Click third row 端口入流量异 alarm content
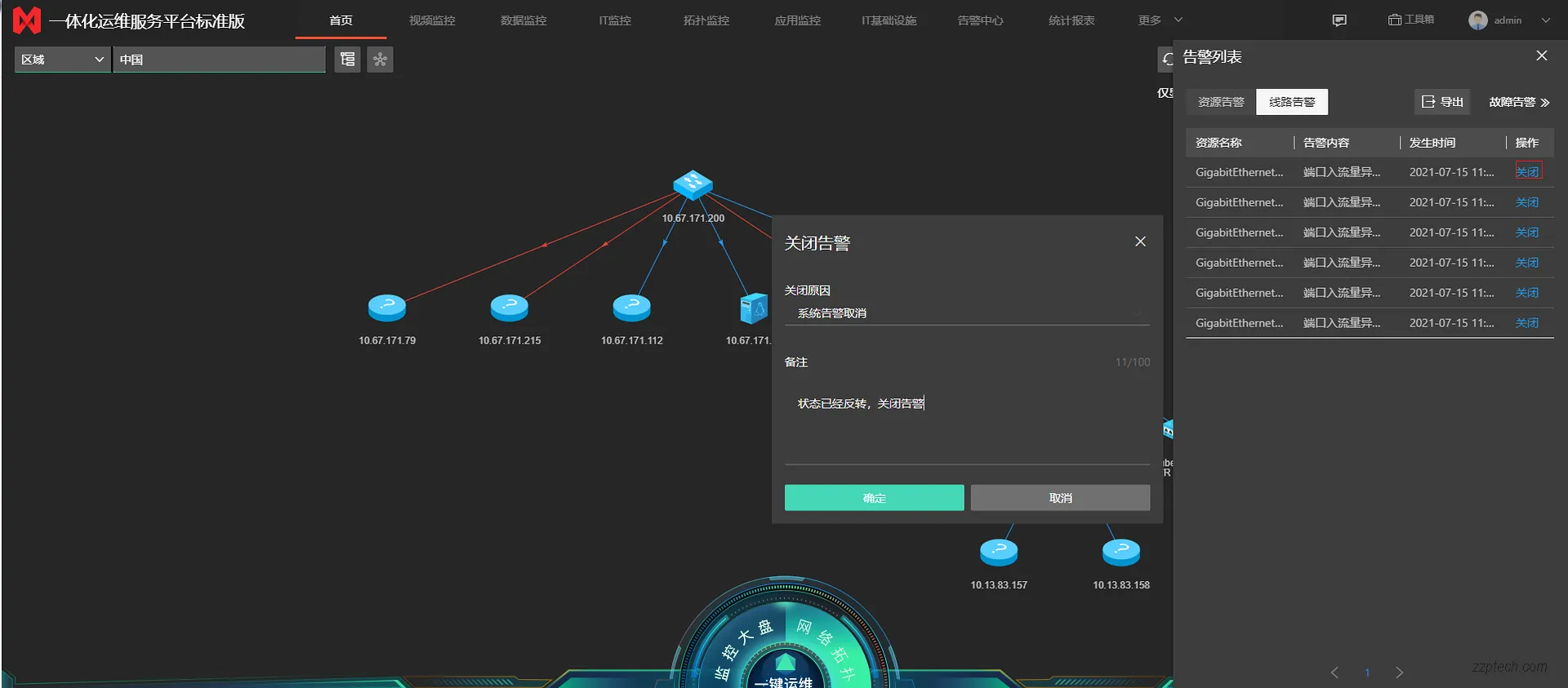This screenshot has width=1568, height=688. (x=1342, y=233)
